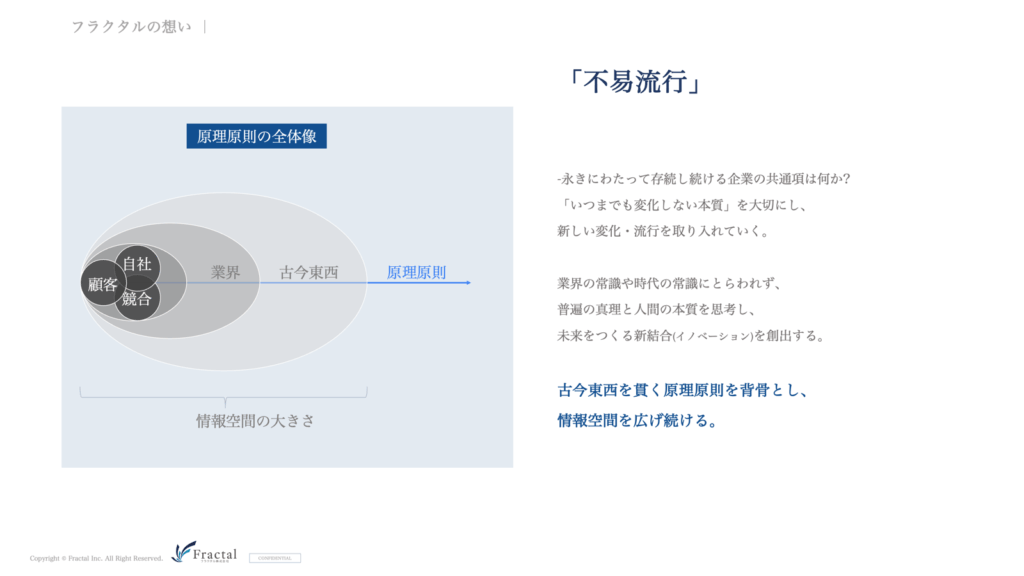Click the 情報空間の大きさ caption
Image resolution: width=1024 pixels, height=576 pixels.
coord(255,421)
